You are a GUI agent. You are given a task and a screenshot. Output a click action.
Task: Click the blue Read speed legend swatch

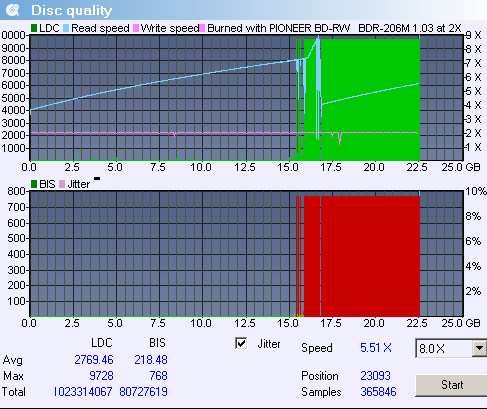(x=66, y=28)
